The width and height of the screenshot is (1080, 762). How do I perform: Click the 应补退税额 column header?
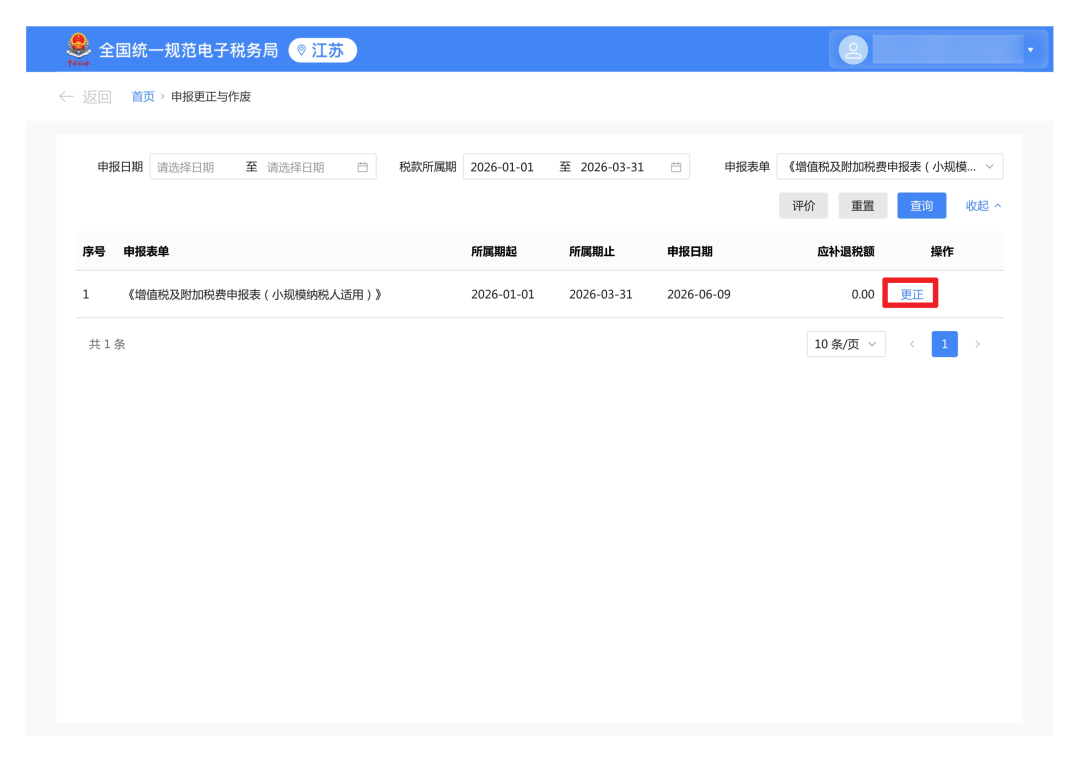pyautogui.click(x=846, y=251)
